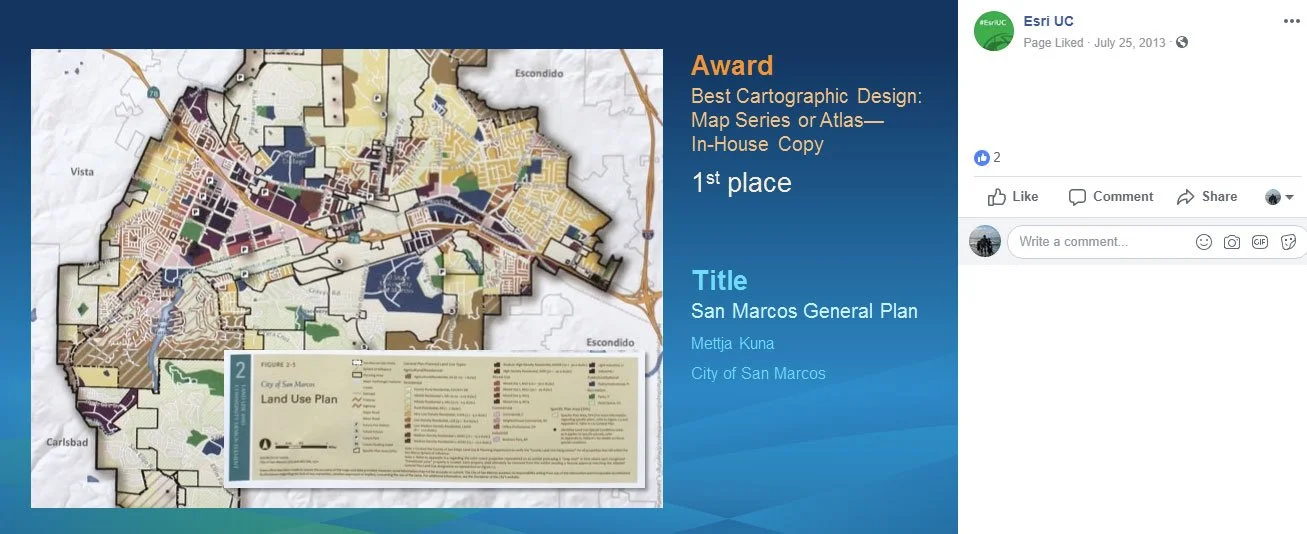The image size is (1307, 534).
Task: Open the comment-as profile selector dropdown
Action: tap(1279, 197)
